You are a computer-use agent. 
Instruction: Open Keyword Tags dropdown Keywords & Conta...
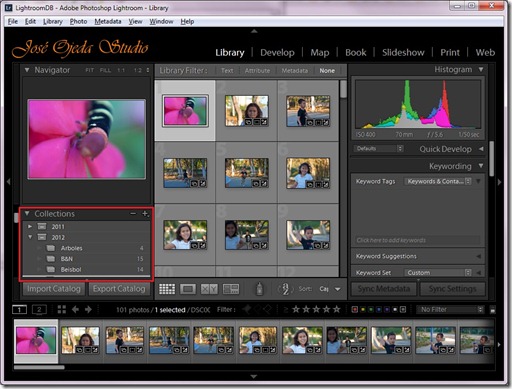[x=438, y=181]
